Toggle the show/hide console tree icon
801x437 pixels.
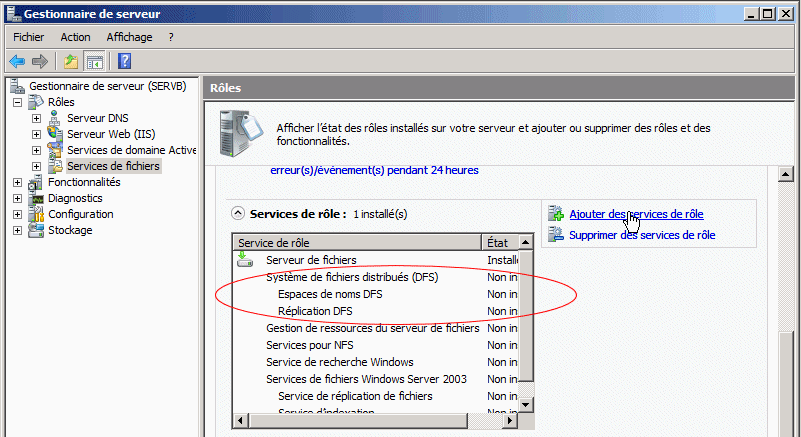point(95,62)
